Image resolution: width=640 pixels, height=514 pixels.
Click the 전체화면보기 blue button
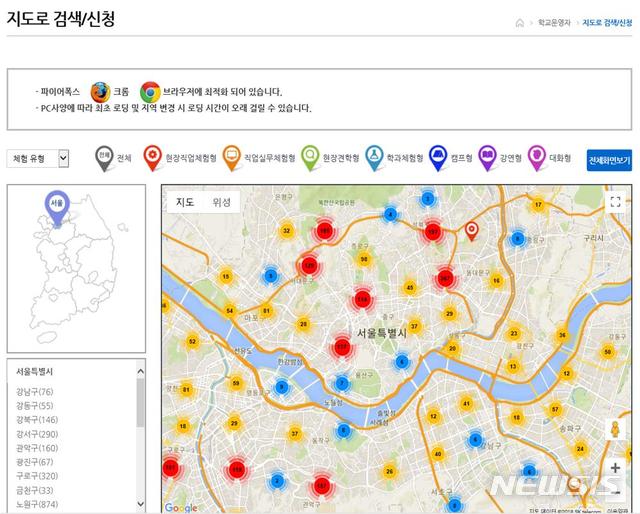coord(609,160)
